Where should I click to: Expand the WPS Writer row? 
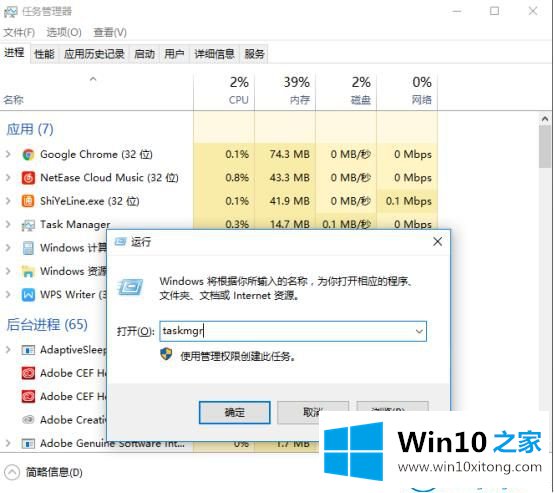pyautogui.click(x=8, y=294)
